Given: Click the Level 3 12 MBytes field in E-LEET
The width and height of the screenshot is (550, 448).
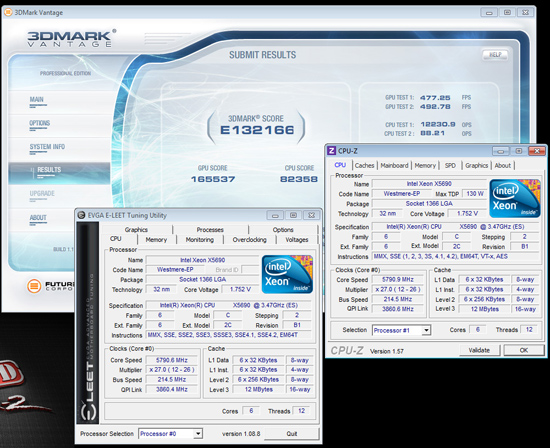Looking at the screenshot, I should (x=259, y=389).
